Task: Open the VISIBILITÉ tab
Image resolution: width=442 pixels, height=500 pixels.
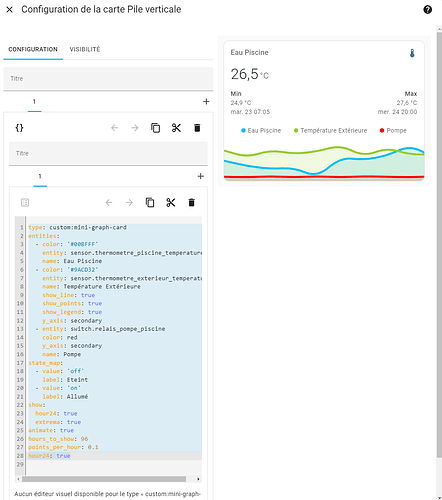Action: (x=85, y=49)
